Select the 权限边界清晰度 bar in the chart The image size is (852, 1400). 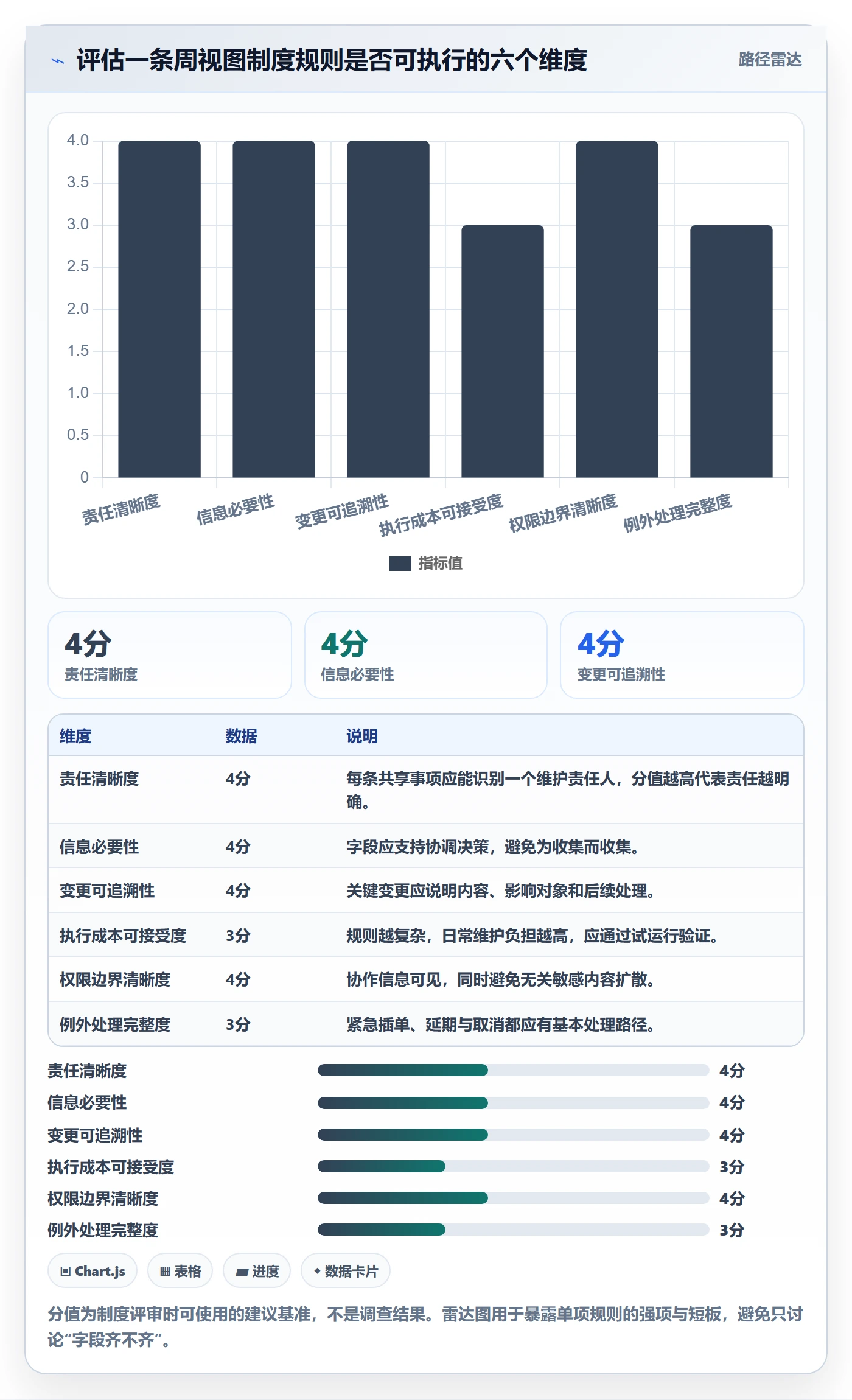point(617,309)
